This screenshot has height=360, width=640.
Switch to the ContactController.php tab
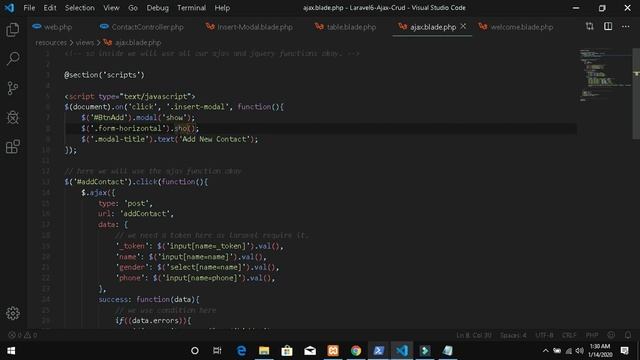[x=147, y=27]
